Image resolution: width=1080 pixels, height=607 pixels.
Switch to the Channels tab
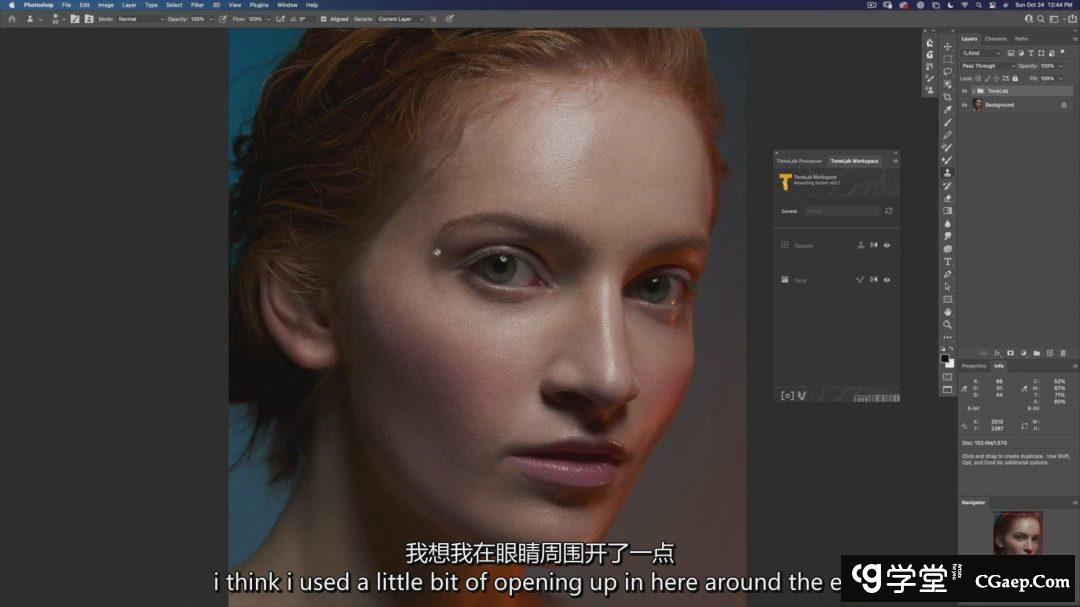pyautogui.click(x=996, y=39)
